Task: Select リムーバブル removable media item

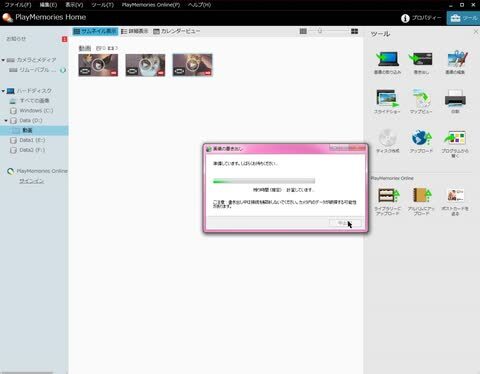Action: (34, 70)
